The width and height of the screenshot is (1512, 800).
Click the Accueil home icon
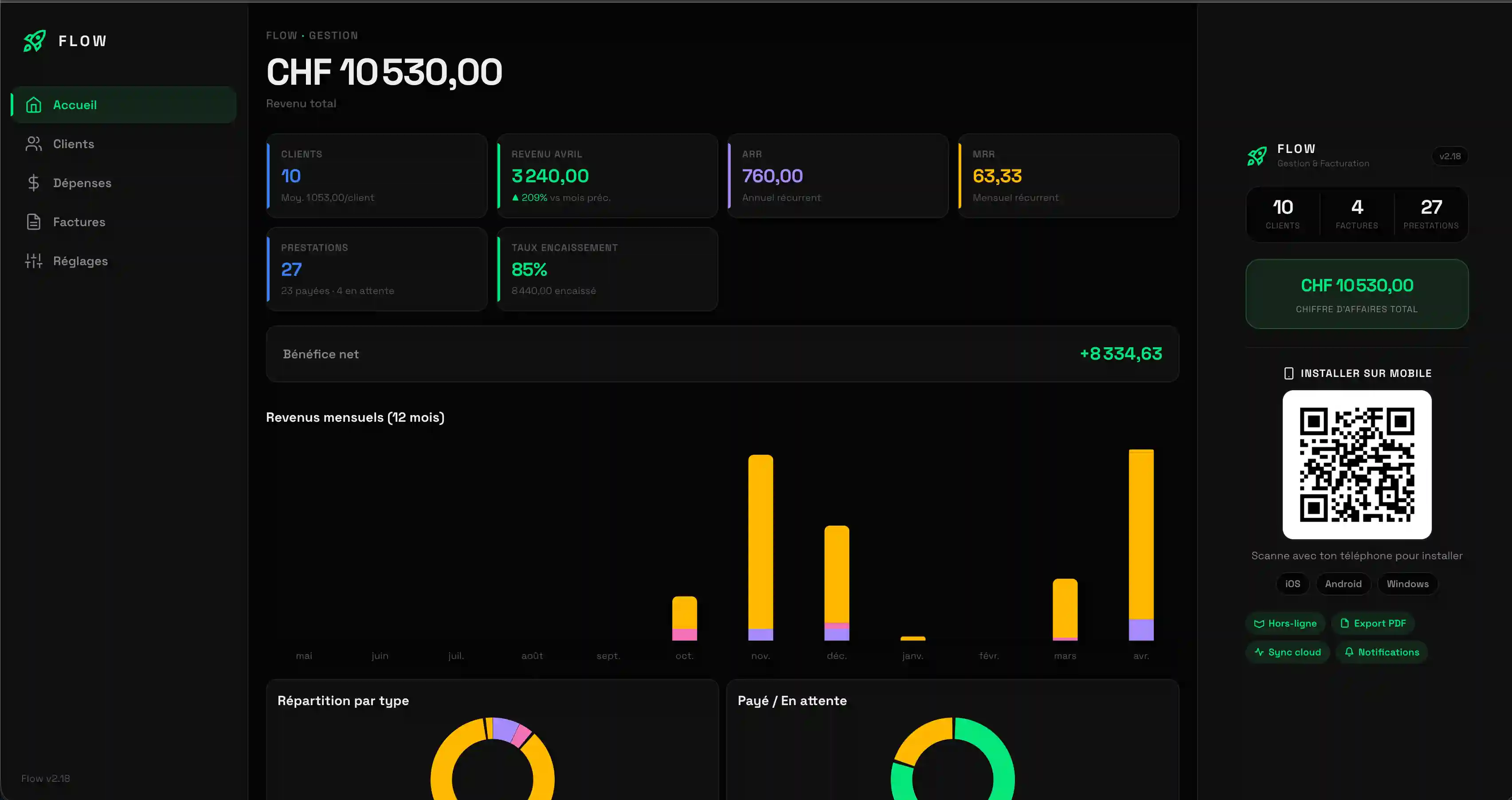click(x=33, y=105)
